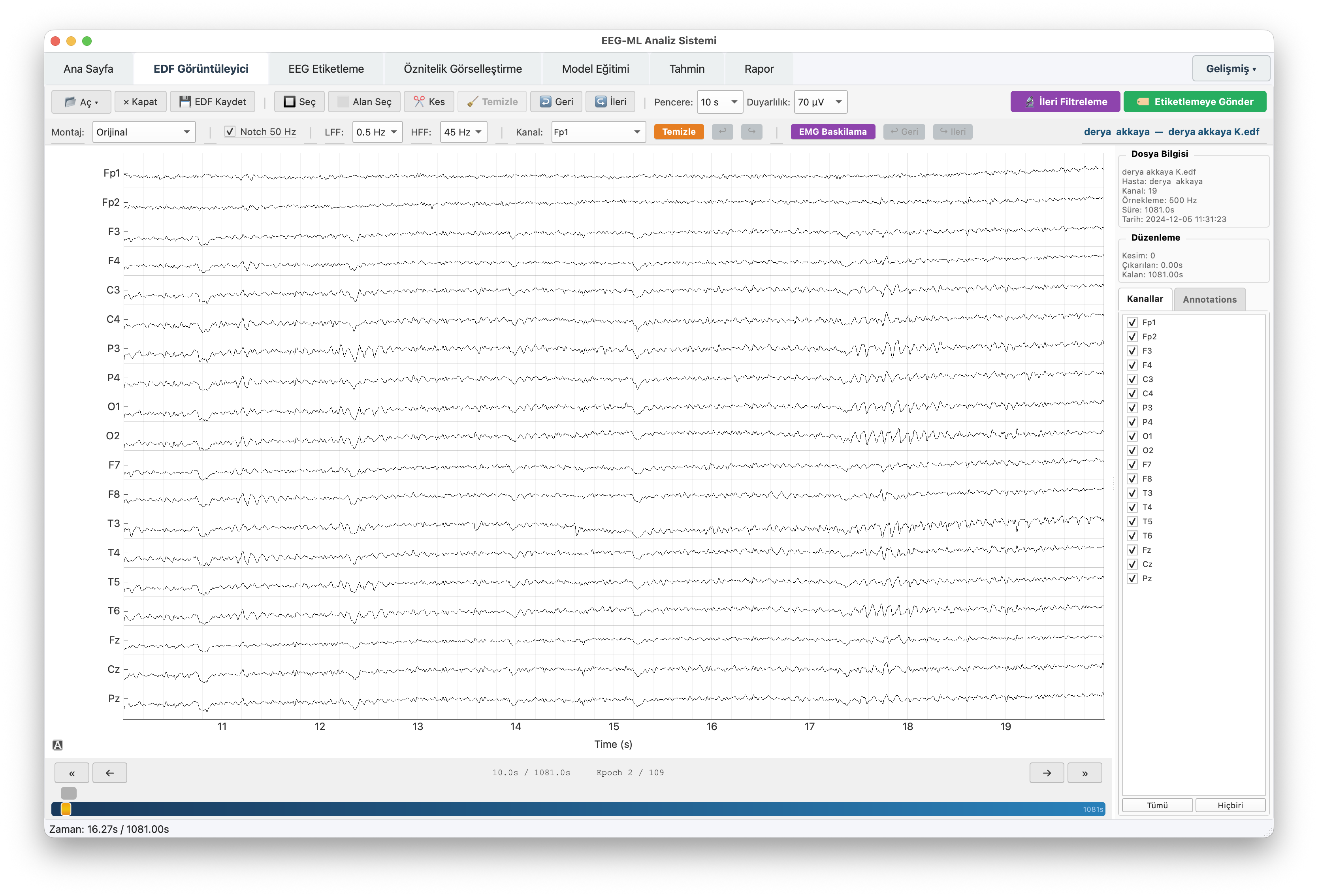
Task: Go to previous epoch with left arrow
Action: coord(109,773)
